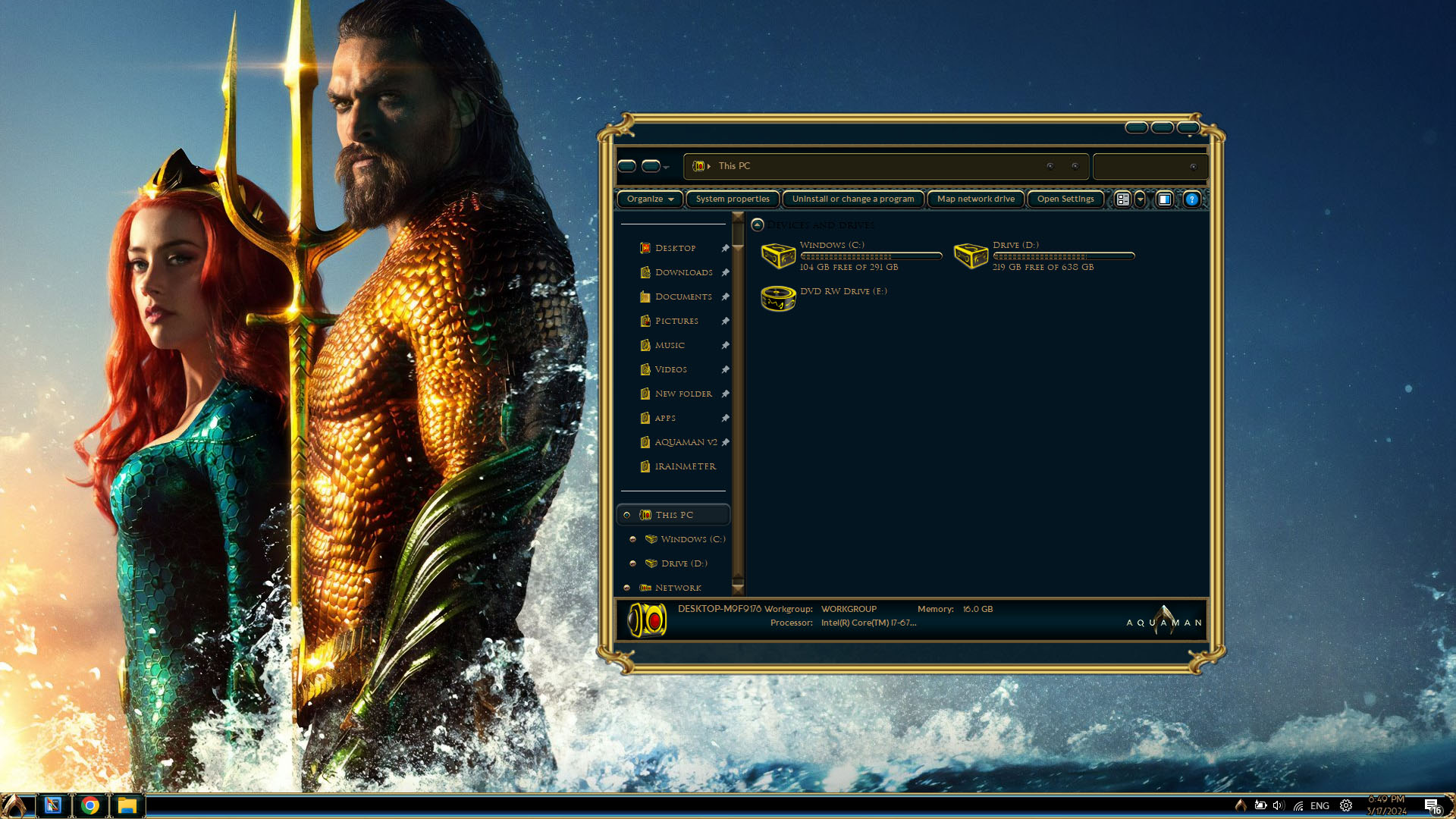The width and height of the screenshot is (1456, 819).
Task: Click the System properties button
Action: pos(732,199)
